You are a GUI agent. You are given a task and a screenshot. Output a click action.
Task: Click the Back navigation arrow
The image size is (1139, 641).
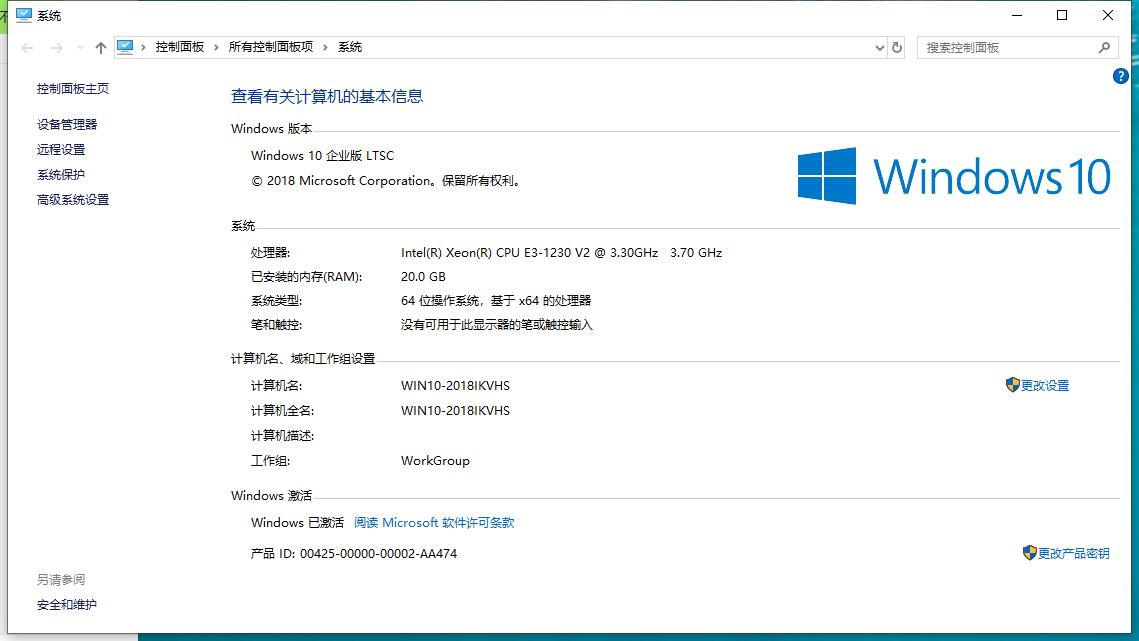(28, 48)
